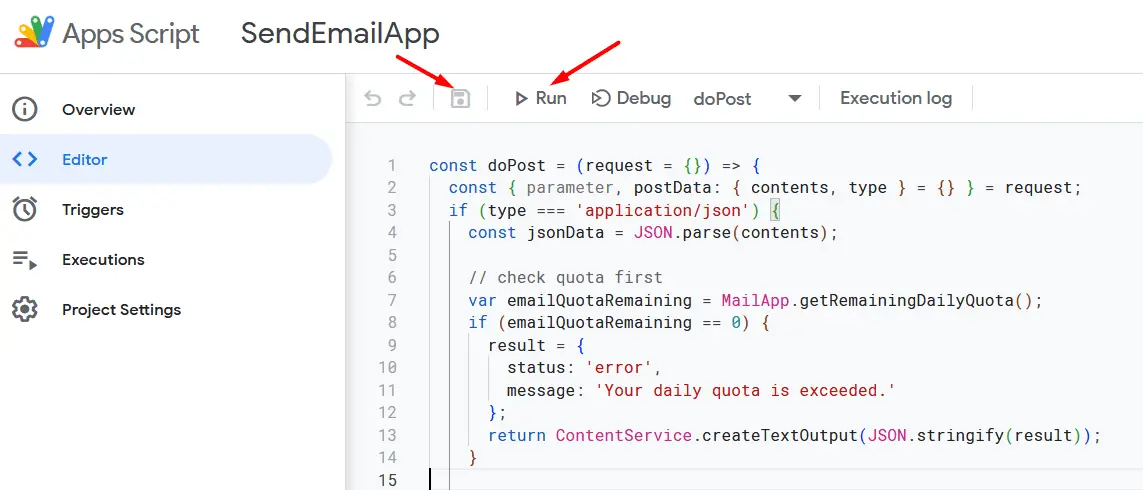The width and height of the screenshot is (1143, 490).
Task: Click the Apps Script logo icon
Action: click(x=33, y=33)
